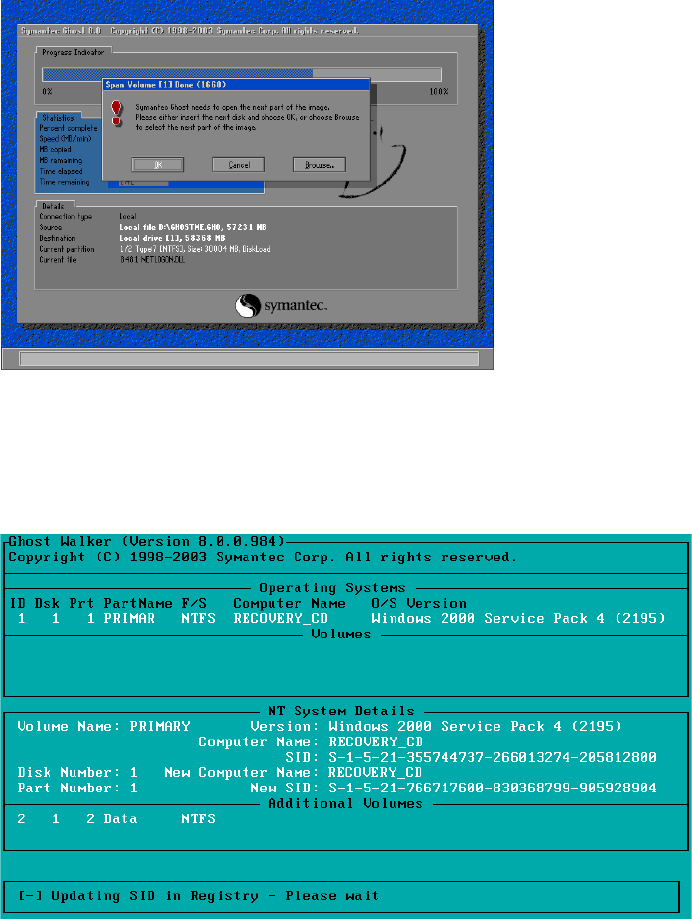692x919 pixels.
Task: Select Destination value Local drive [1]
Action: pyautogui.click(x=172, y=238)
